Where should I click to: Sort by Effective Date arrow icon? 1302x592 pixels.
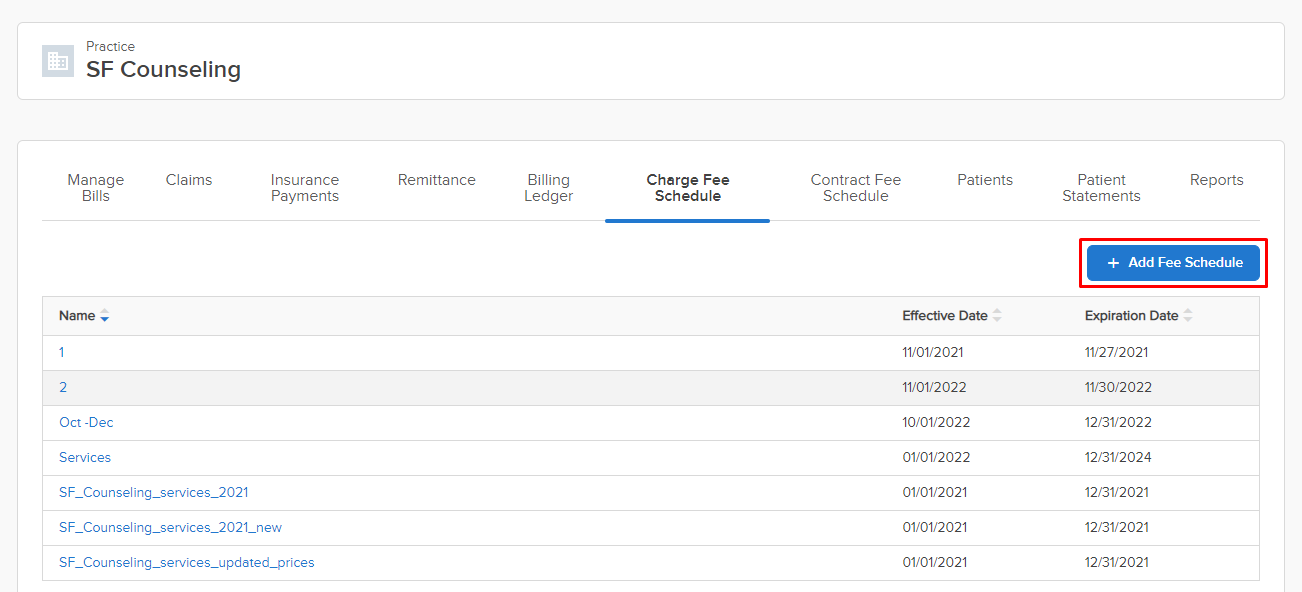997,316
